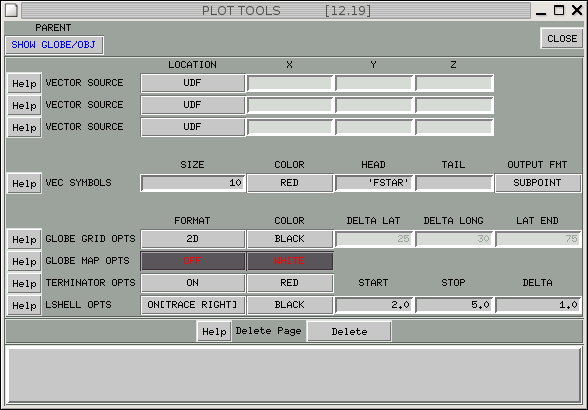Click the Delete button
This screenshot has height=410, width=588.
point(349,331)
